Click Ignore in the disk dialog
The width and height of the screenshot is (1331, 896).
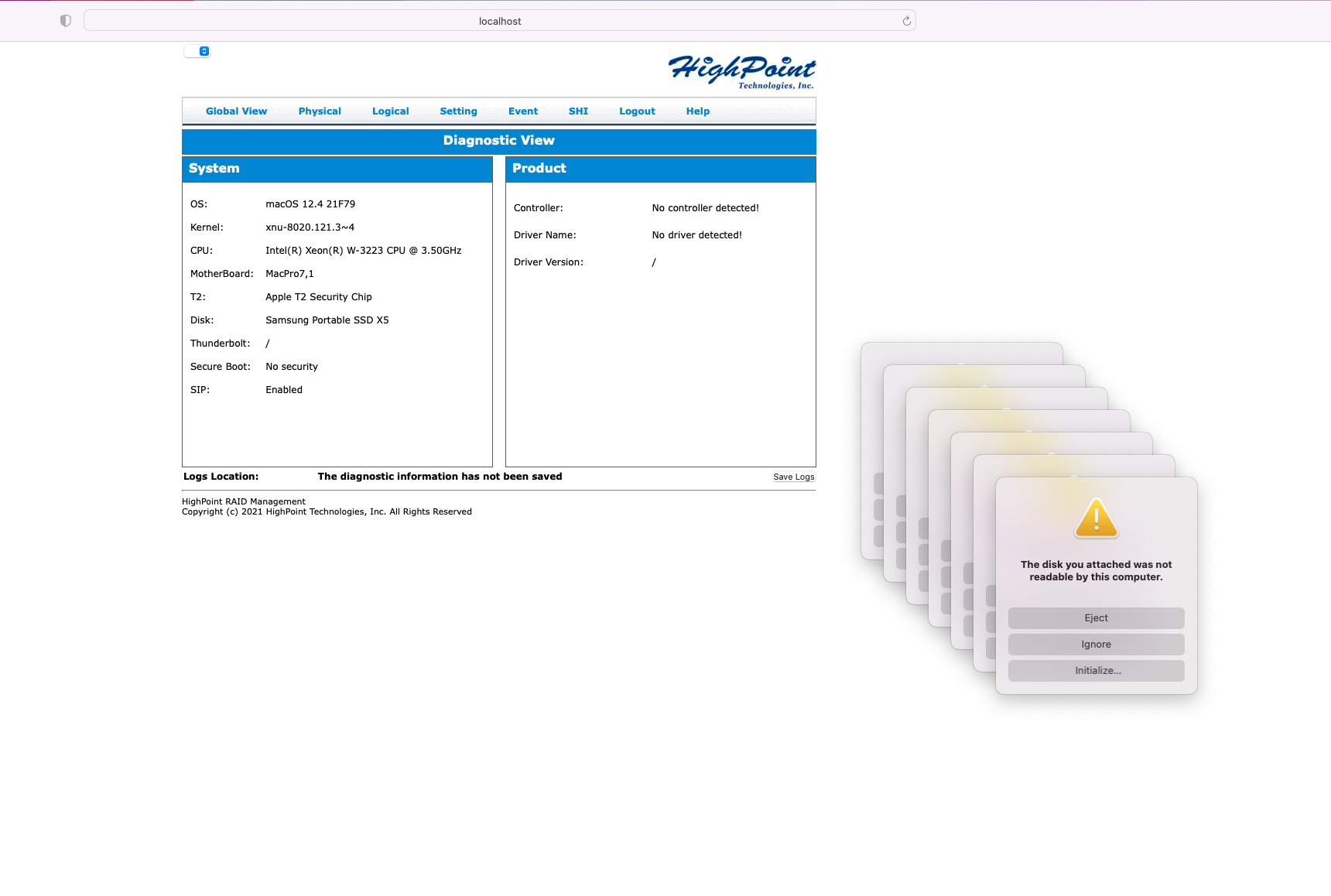1096,645
